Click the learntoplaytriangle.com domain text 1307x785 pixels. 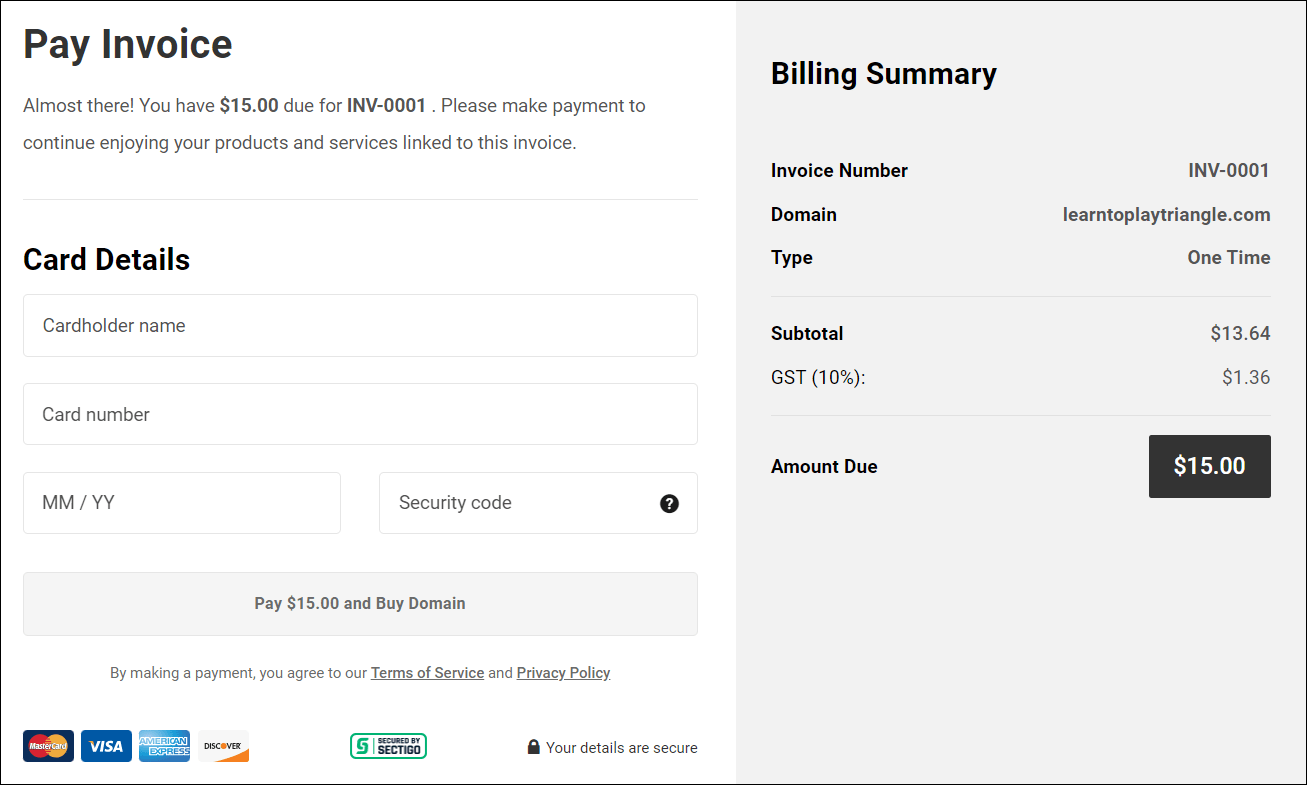tap(1166, 214)
